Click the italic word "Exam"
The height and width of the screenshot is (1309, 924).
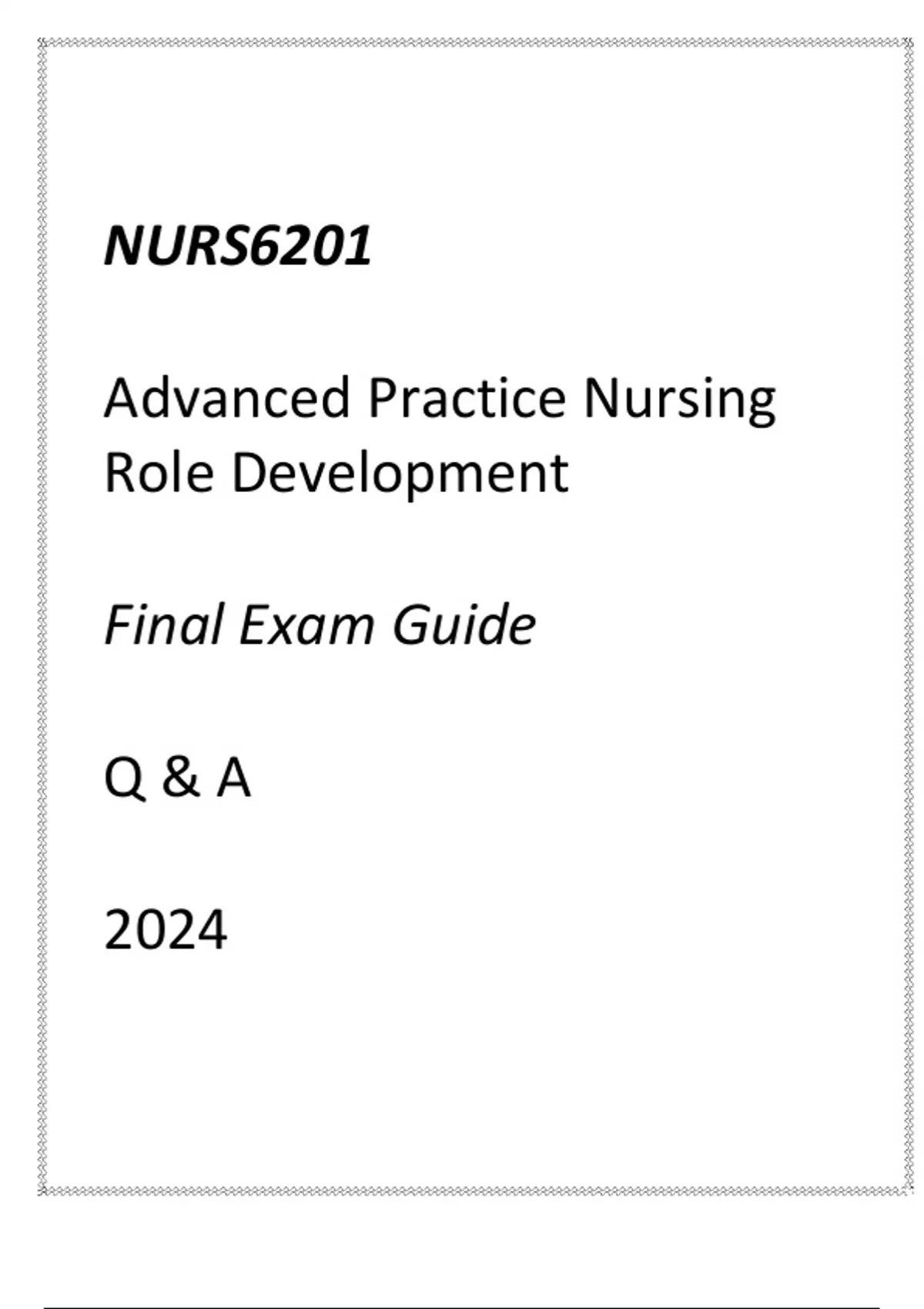[x=306, y=624]
